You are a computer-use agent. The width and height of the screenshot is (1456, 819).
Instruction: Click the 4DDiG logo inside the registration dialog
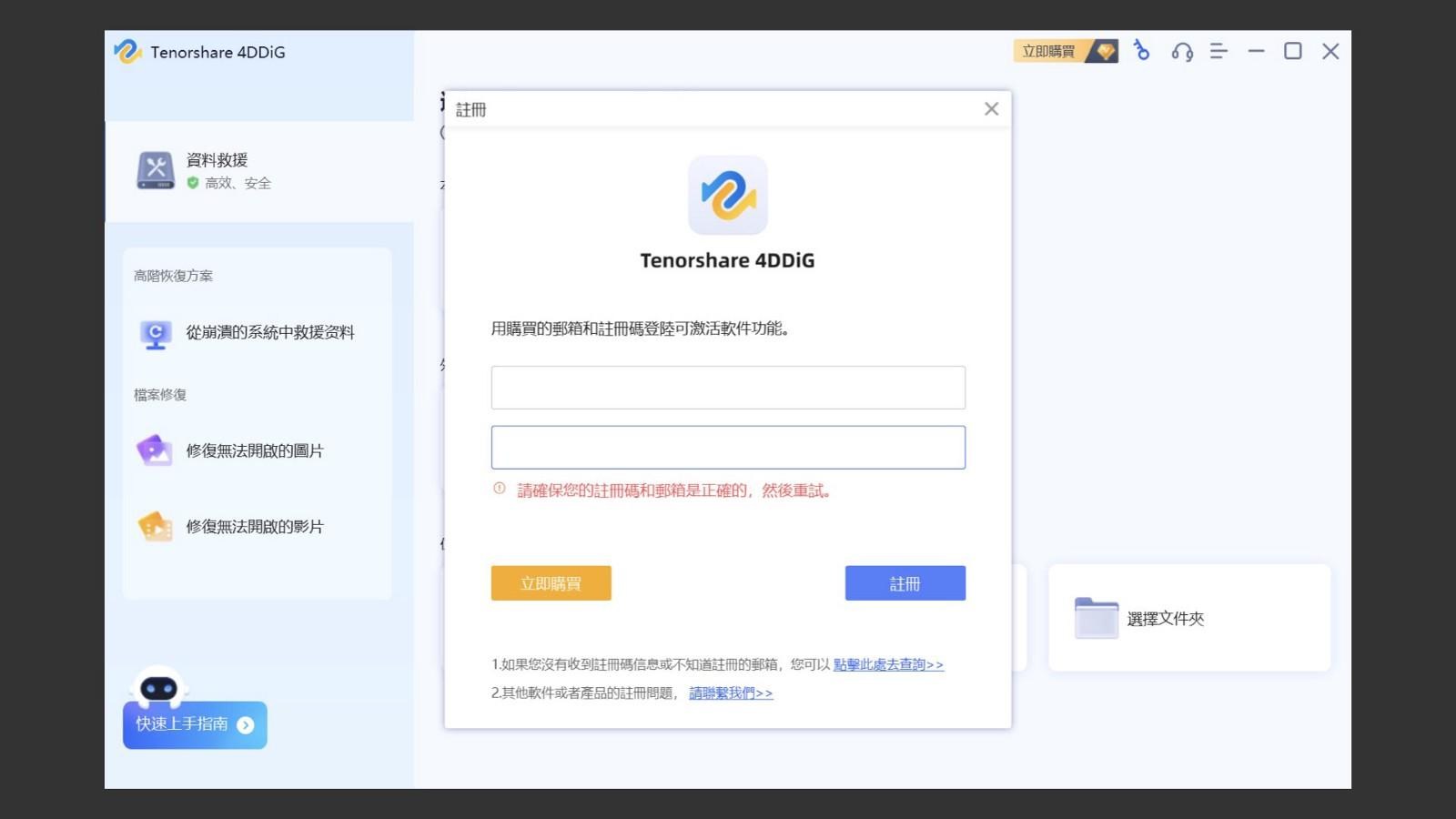click(x=727, y=195)
